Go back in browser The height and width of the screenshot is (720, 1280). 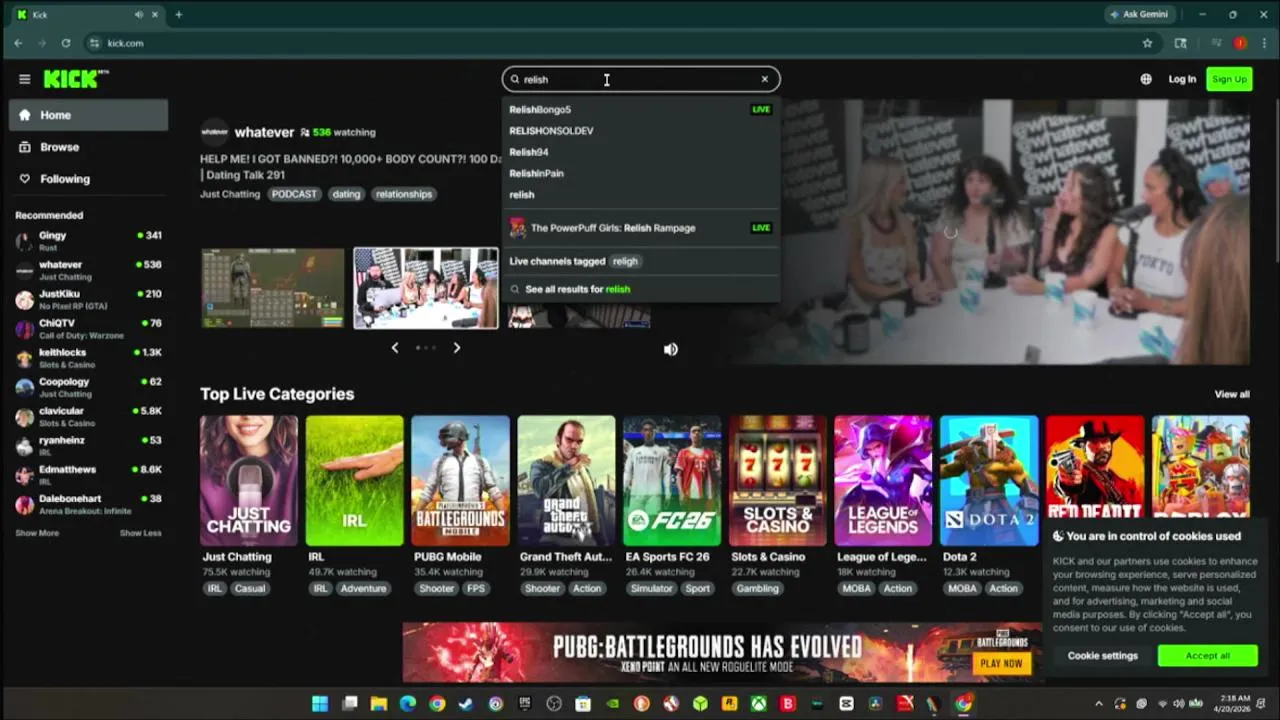tap(18, 43)
